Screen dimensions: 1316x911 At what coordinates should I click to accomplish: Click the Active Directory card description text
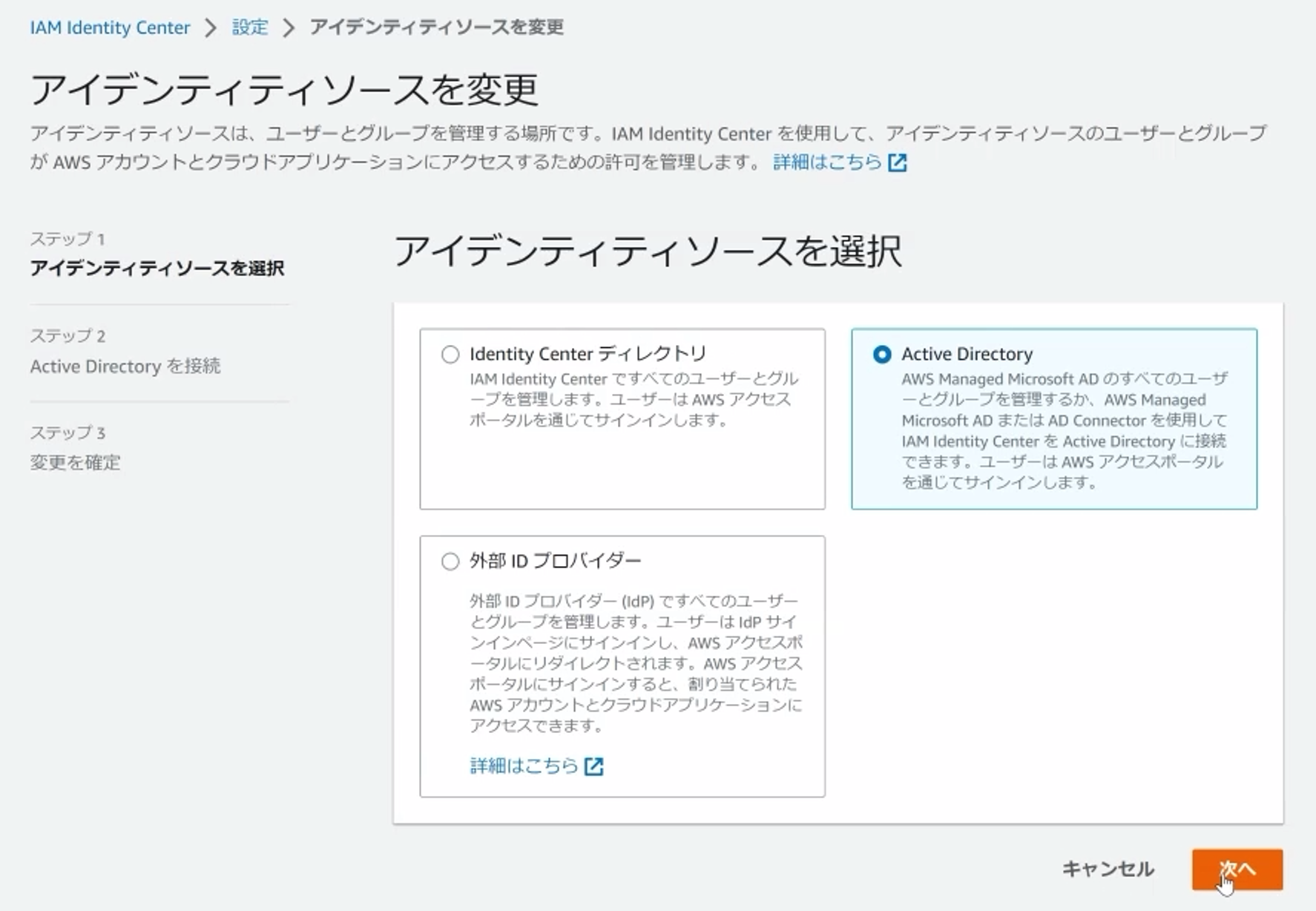pyautogui.click(x=1065, y=430)
